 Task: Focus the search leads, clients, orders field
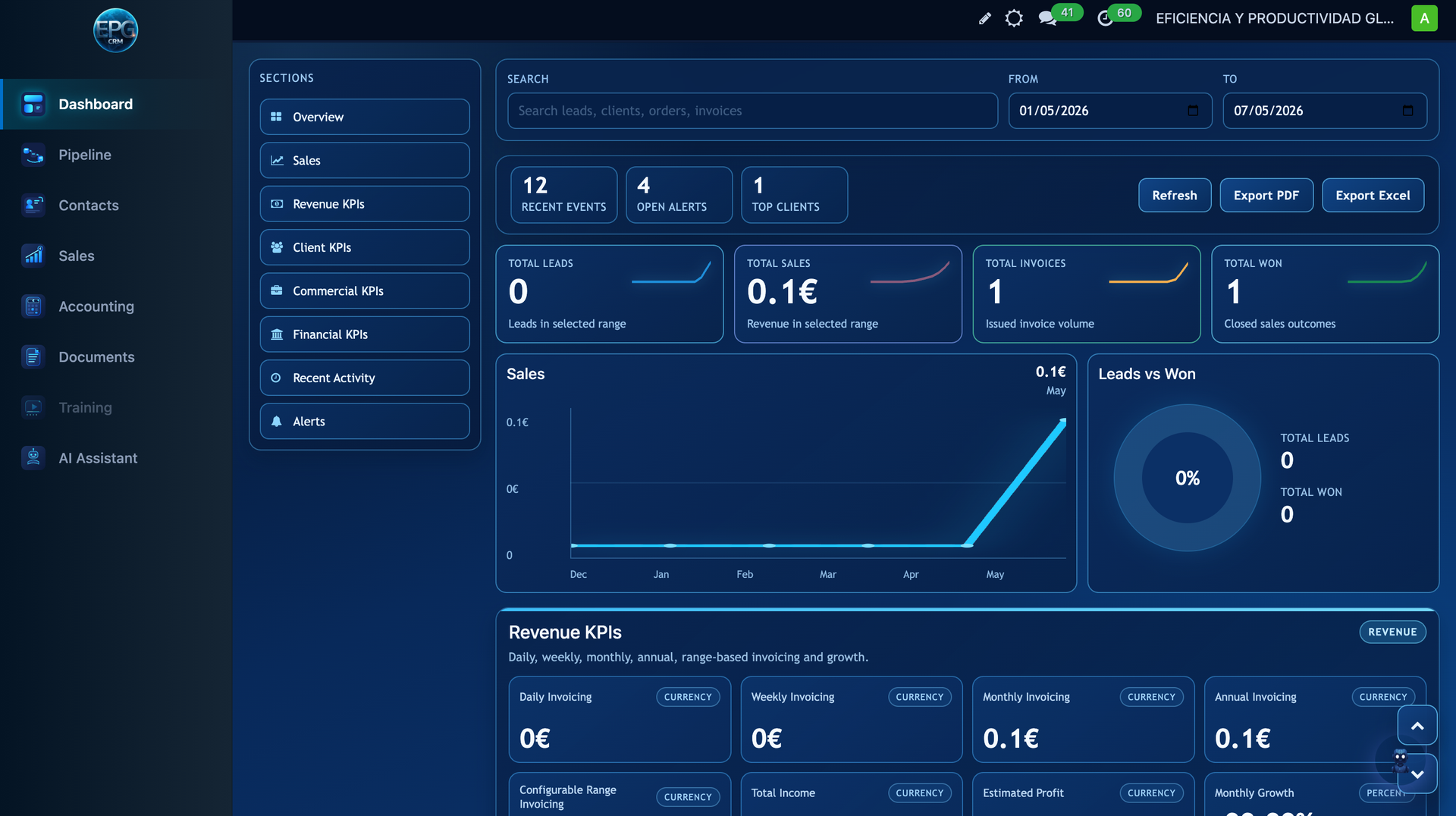click(752, 111)
